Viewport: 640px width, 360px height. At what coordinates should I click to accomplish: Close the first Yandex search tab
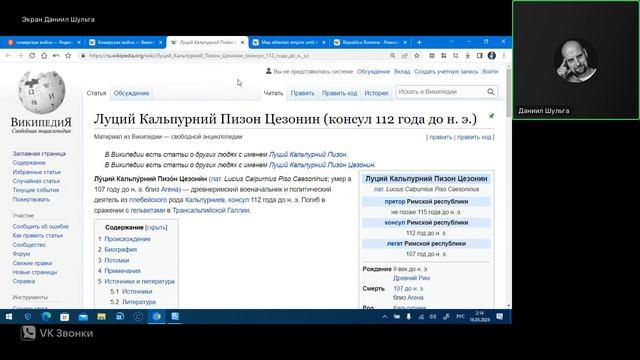(x=79, y=42)
